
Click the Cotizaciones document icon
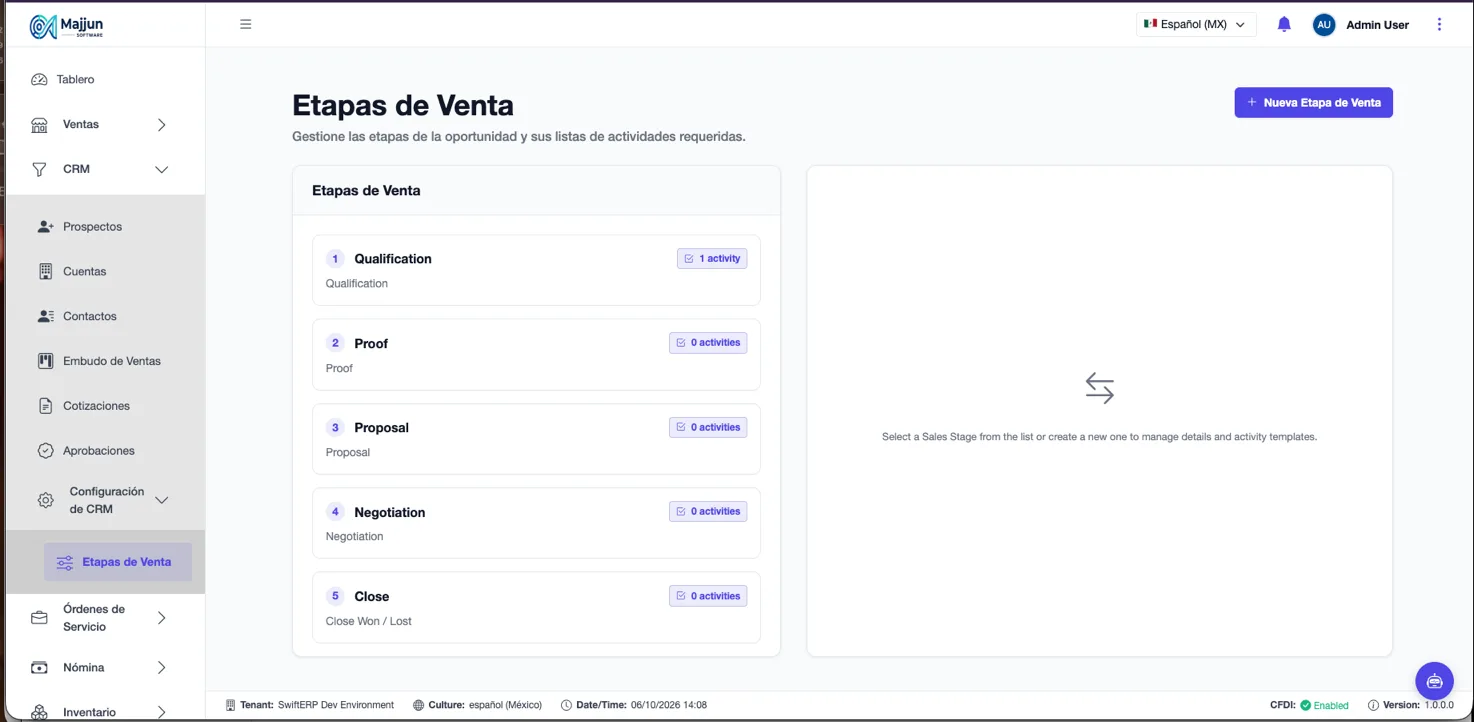45,406
